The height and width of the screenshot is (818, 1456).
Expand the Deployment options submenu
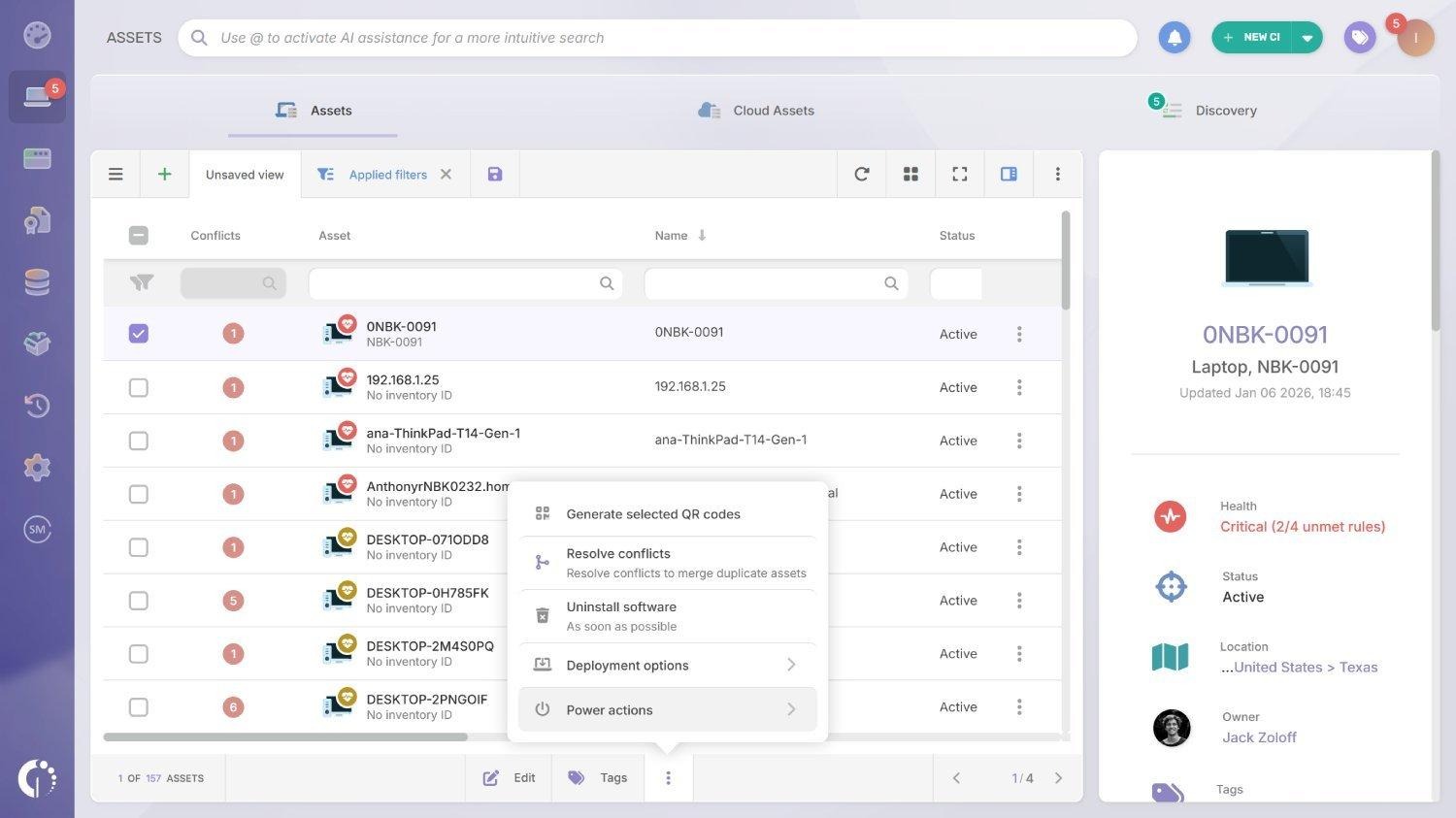tap(667, 666)
